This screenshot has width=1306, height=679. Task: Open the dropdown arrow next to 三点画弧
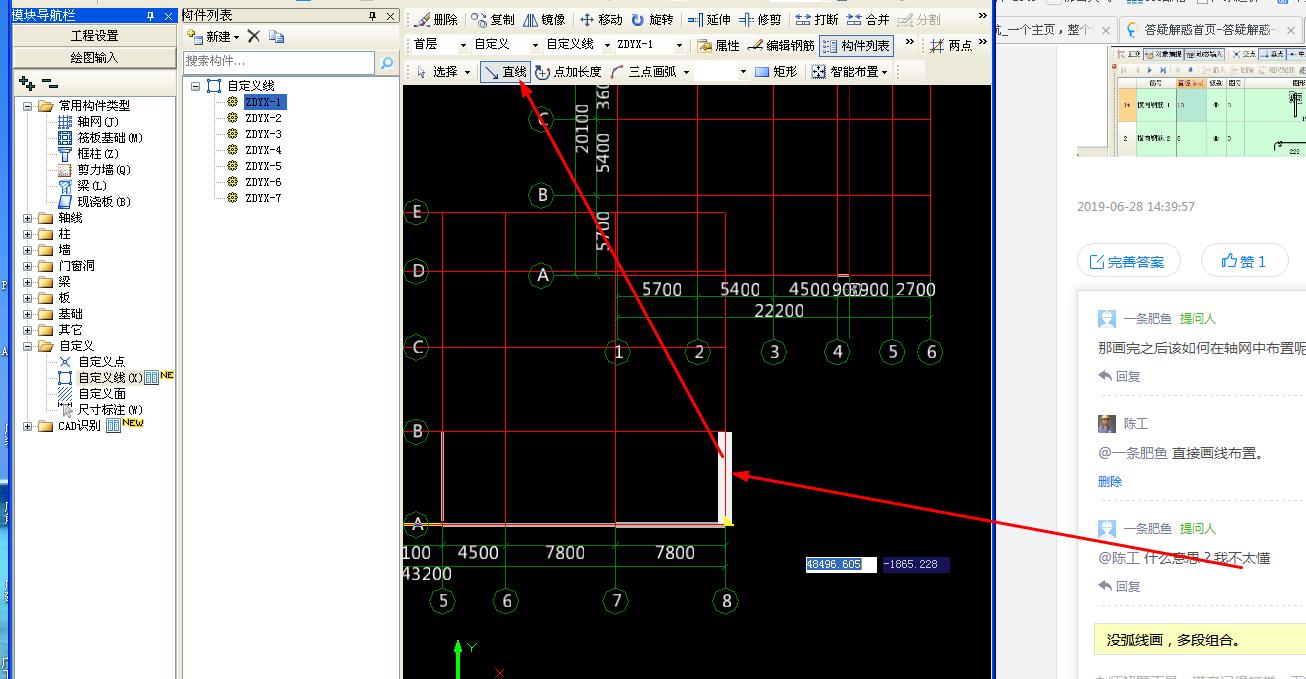(x=685, y=72)
